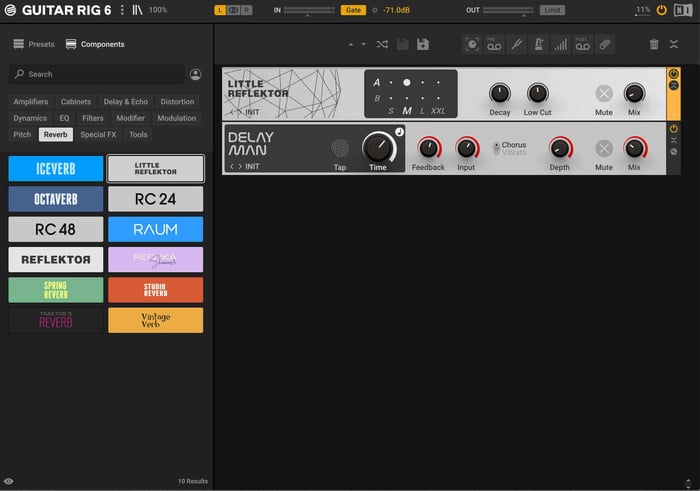
Task: Choose the Special FX category
Action: pyautogui.click(x=98, y=134)
